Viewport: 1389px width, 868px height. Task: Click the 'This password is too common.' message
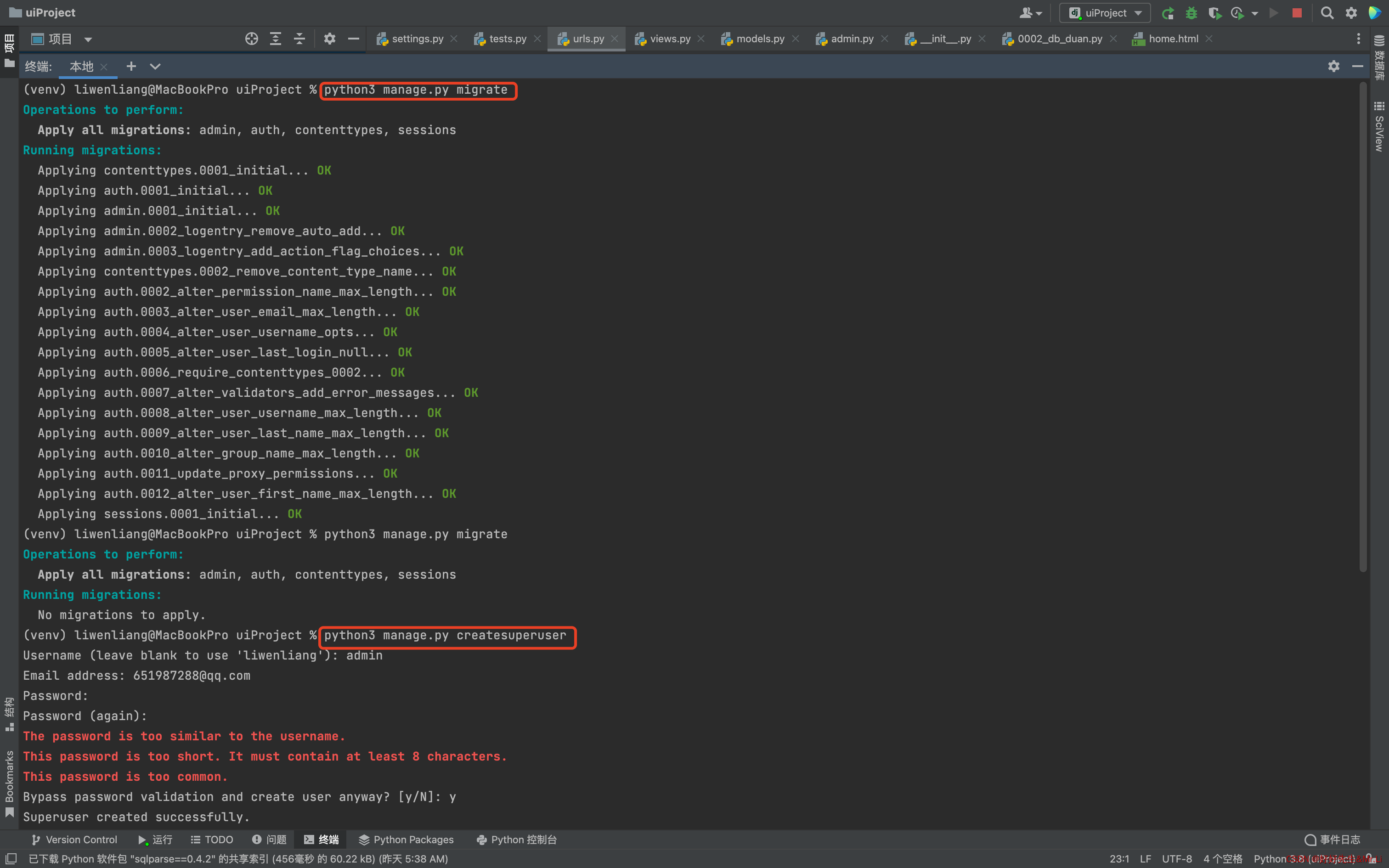click(125, 776)
